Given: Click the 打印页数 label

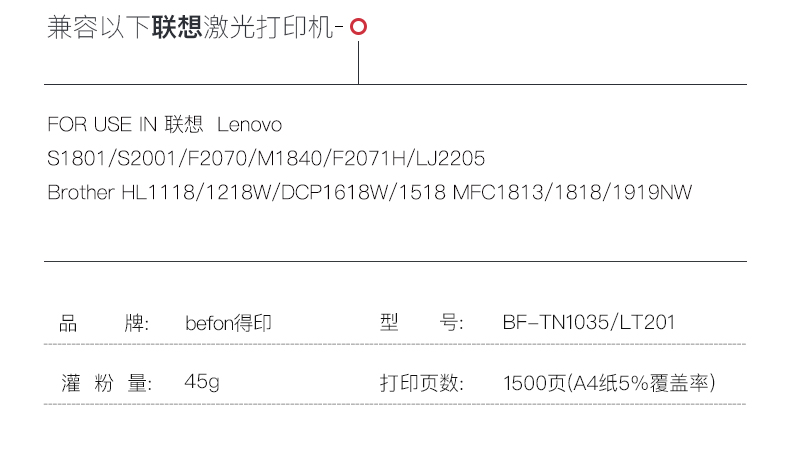Looking at the screenshot, I should point(422,383).
